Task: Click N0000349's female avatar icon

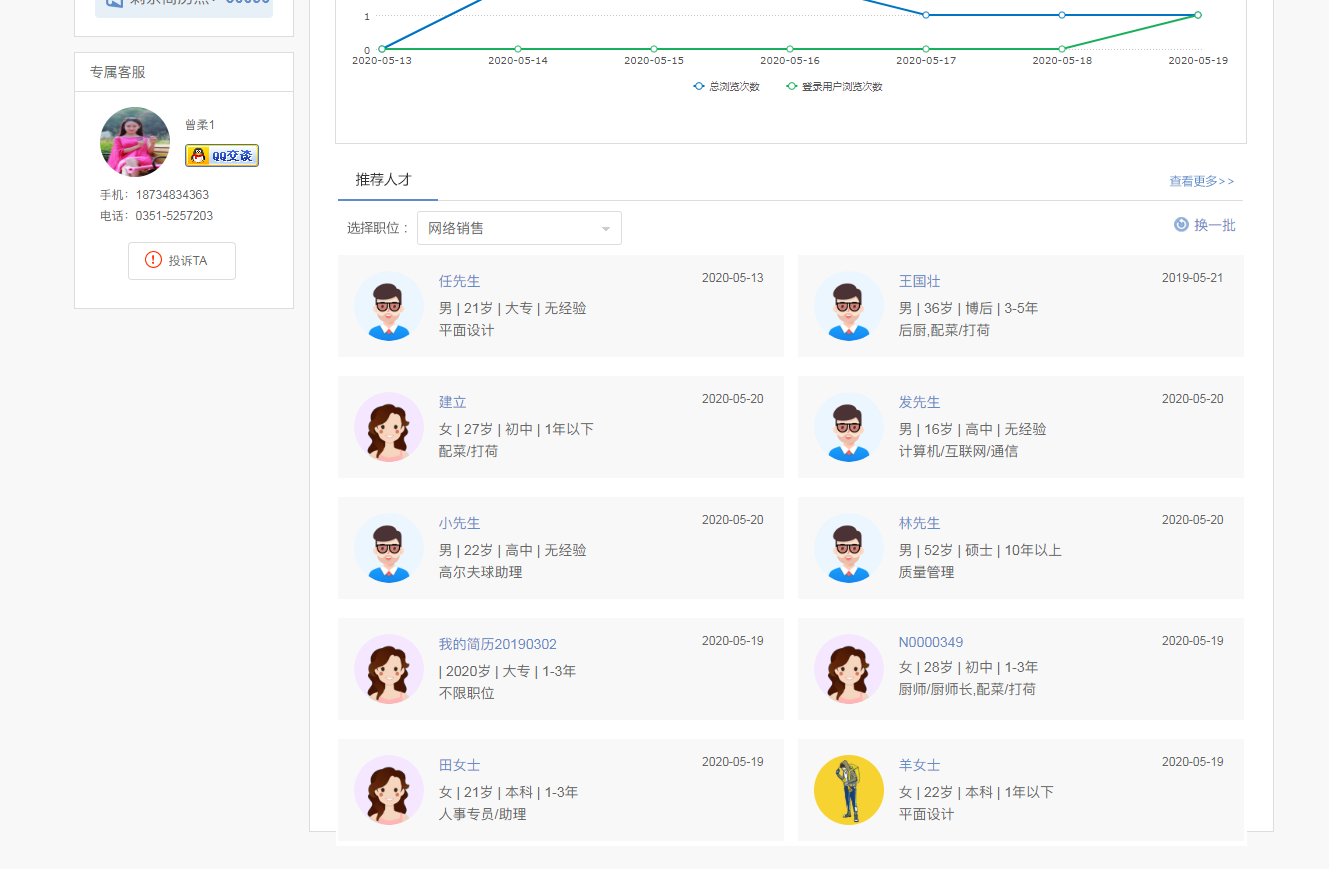Action: point(849,669)
